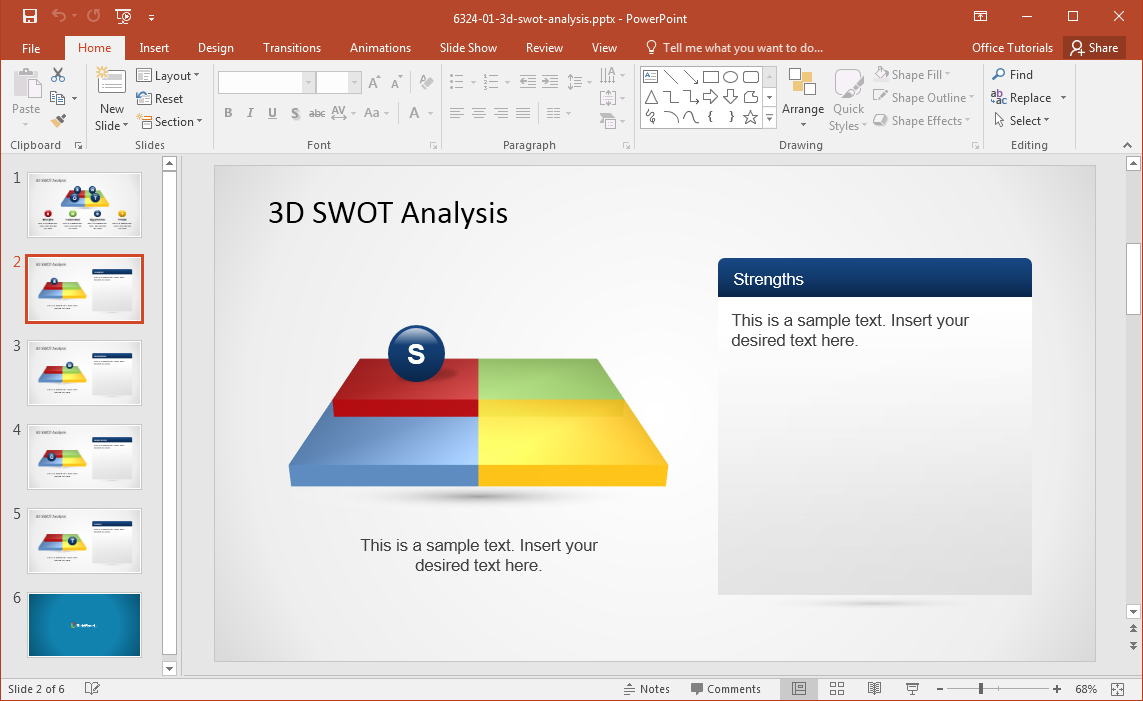Toggle Bold formatting

[x=228, y=113]
